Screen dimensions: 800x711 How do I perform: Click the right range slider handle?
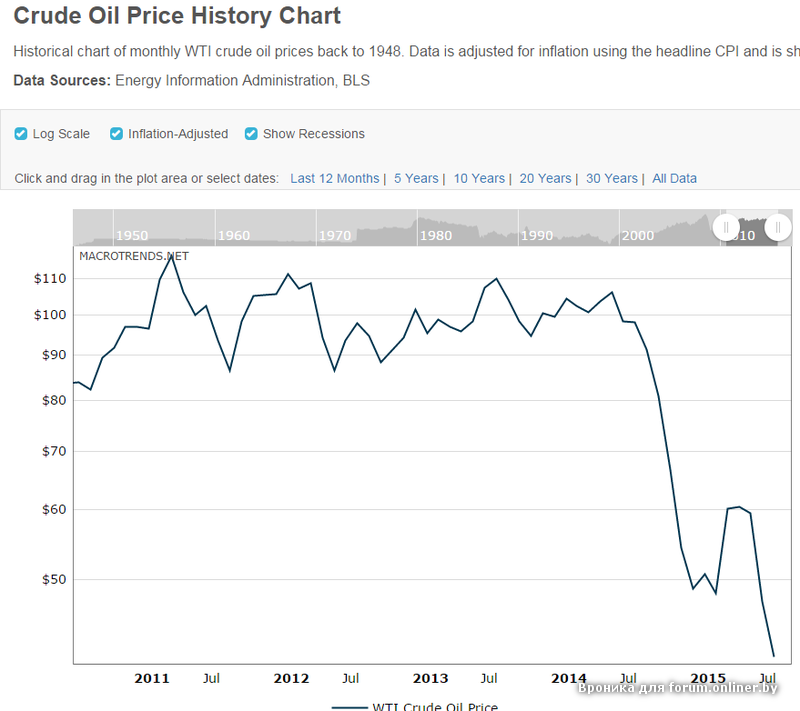(x=778, y=227)
